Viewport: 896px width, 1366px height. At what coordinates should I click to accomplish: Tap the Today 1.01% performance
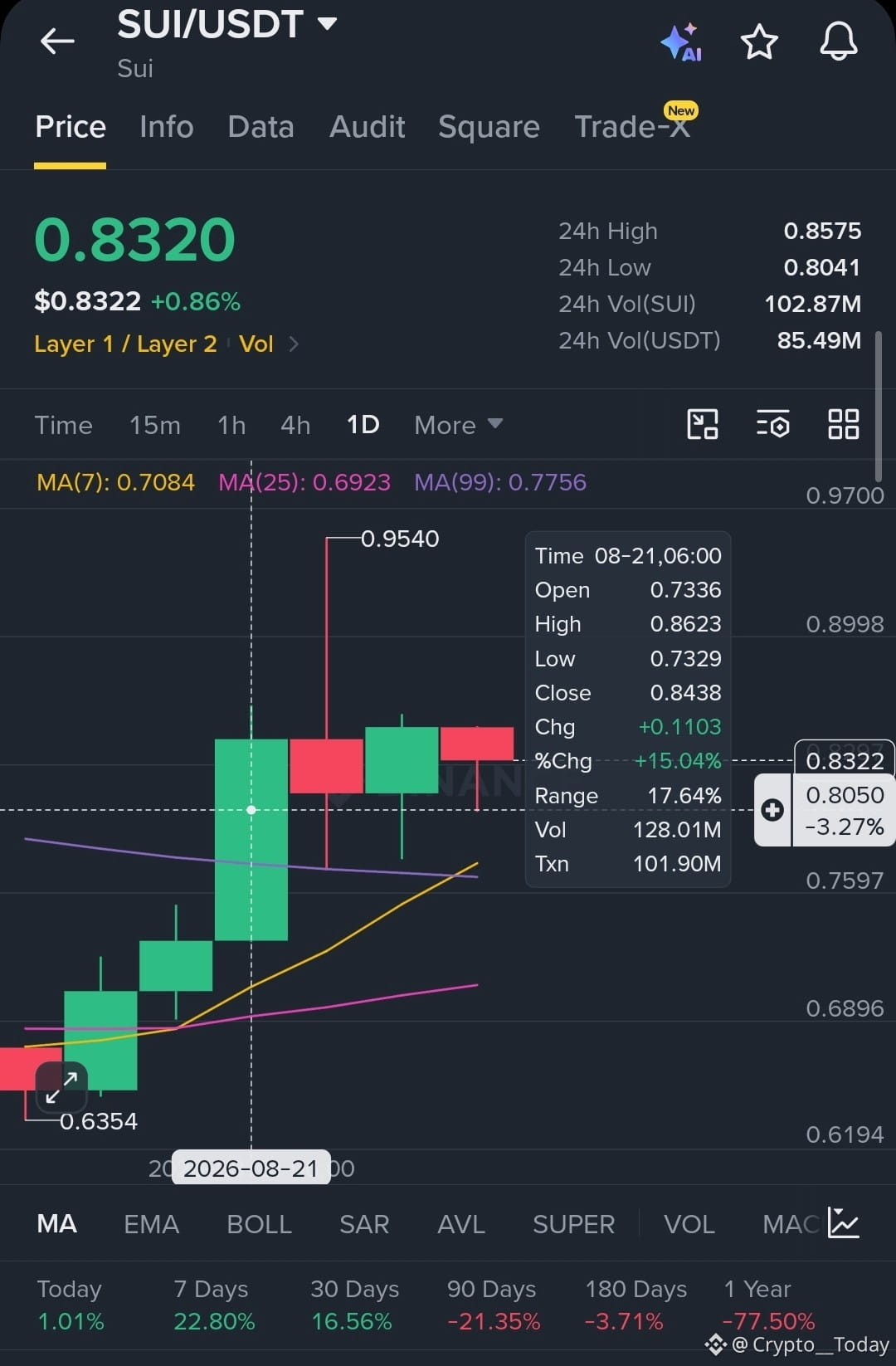click(71, 1305)
